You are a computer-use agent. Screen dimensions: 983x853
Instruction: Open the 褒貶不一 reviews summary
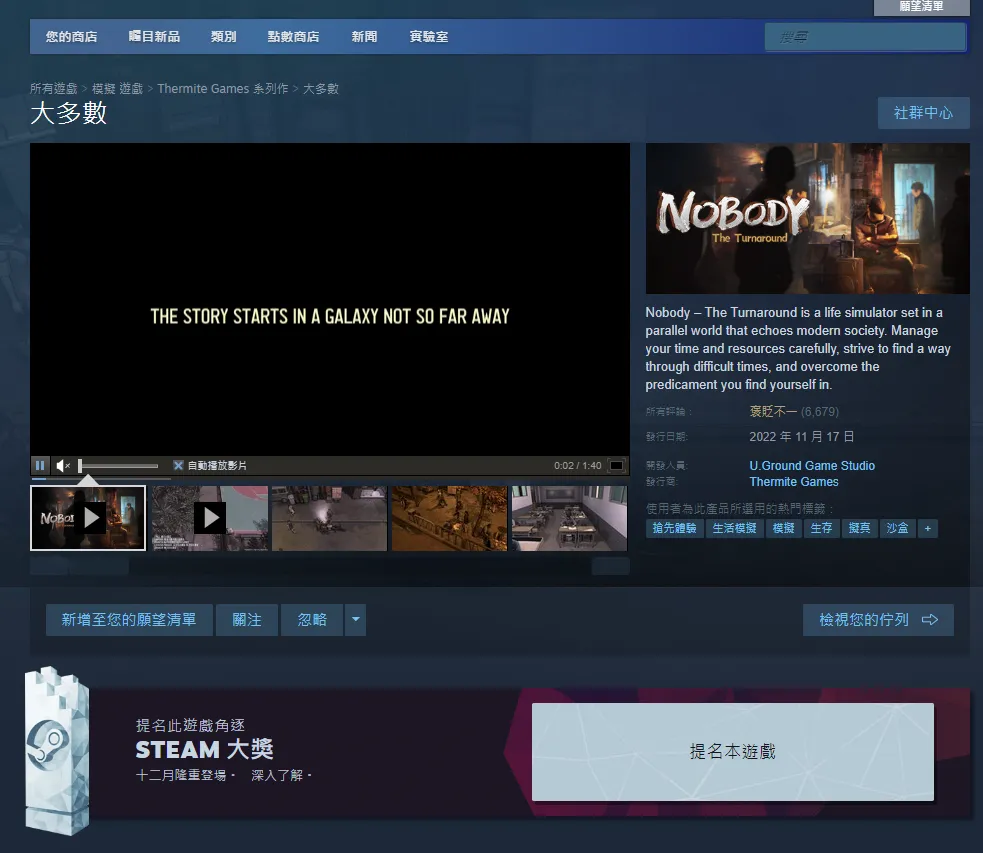click(773, 412)
